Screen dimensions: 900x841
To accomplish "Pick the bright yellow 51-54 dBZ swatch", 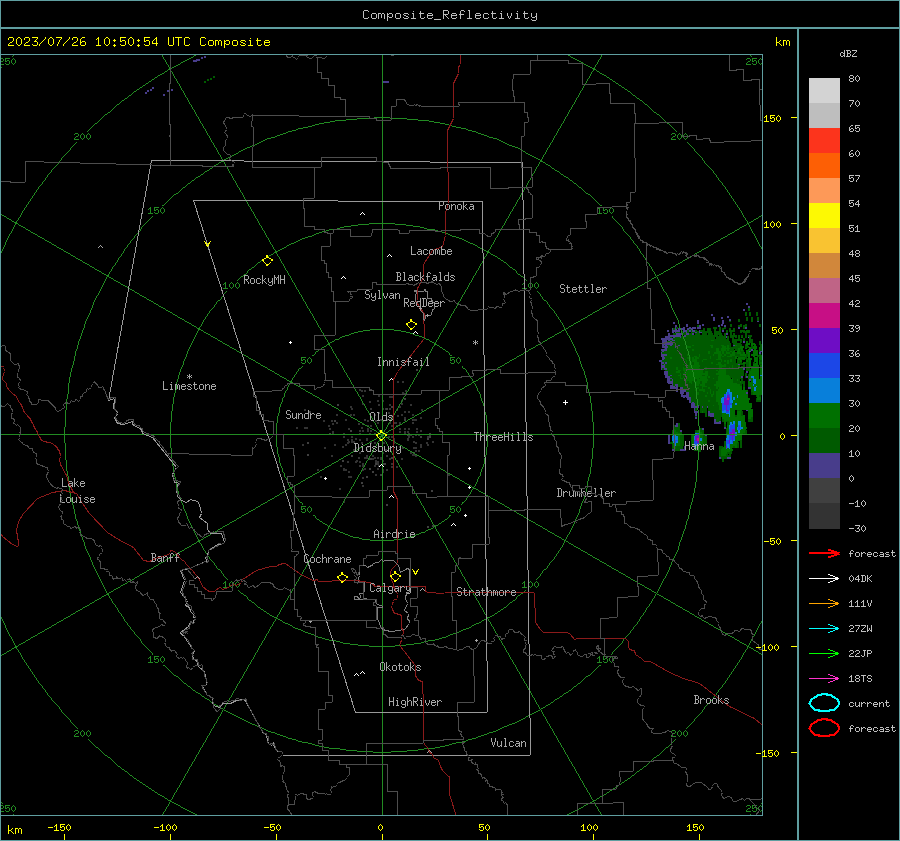I will pyautogui.click(x=824, y=216).
